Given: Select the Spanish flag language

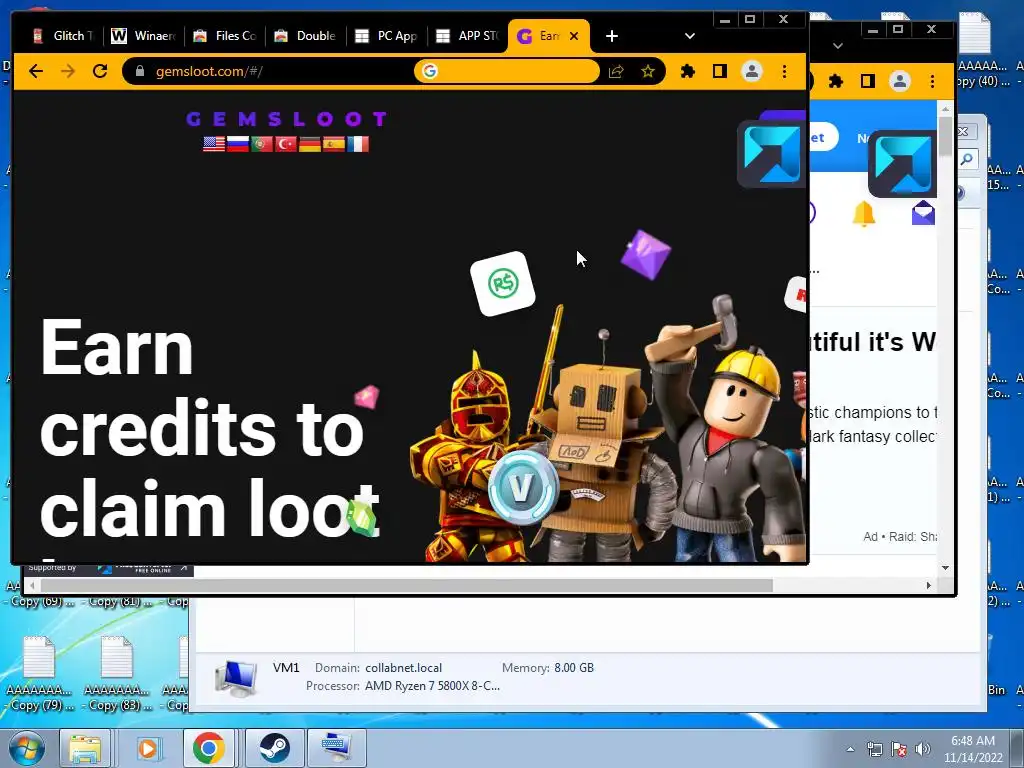Looking at the screenshot, I should pos(334,144).
